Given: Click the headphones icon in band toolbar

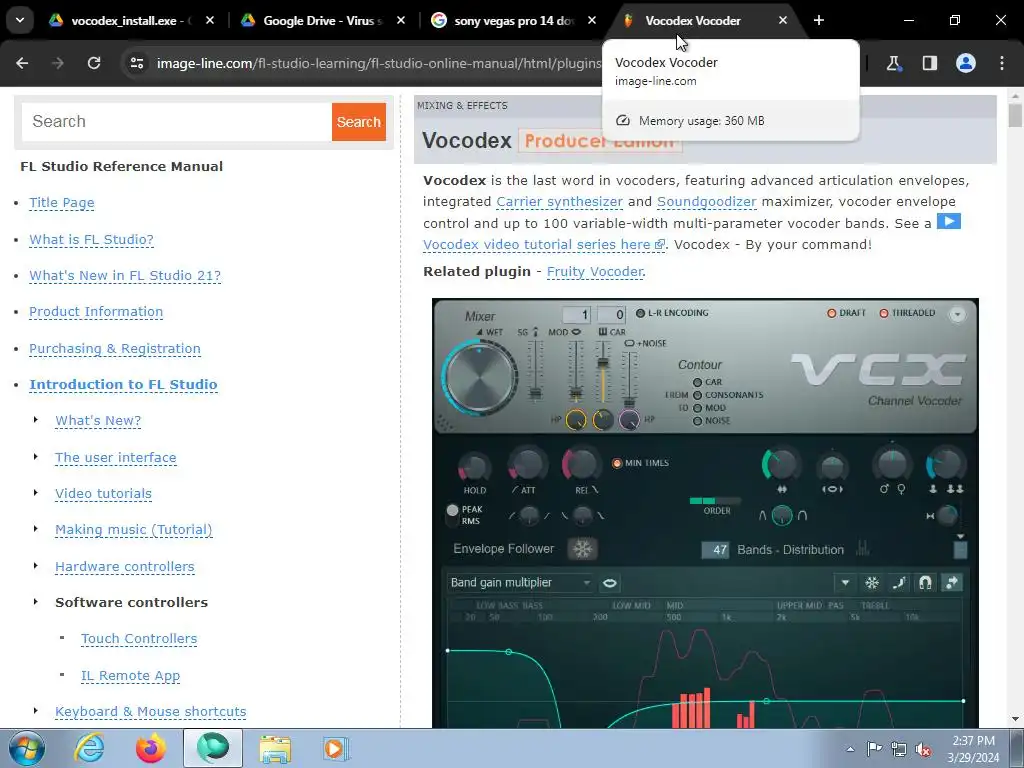Looking at the screenshot, I should (x=925, y=583).
